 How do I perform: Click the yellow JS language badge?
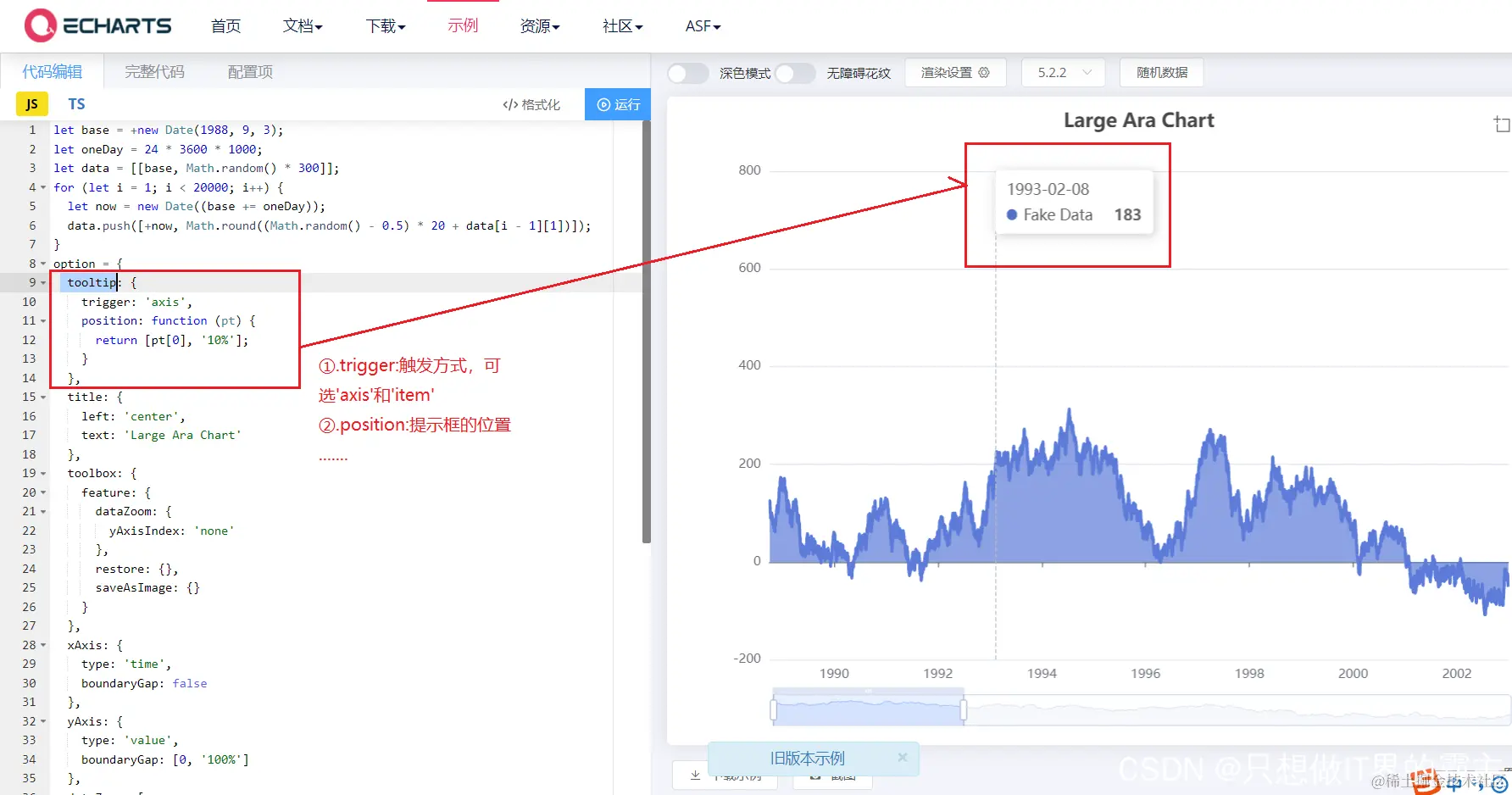pyautogui.click(x=31, y=103)
